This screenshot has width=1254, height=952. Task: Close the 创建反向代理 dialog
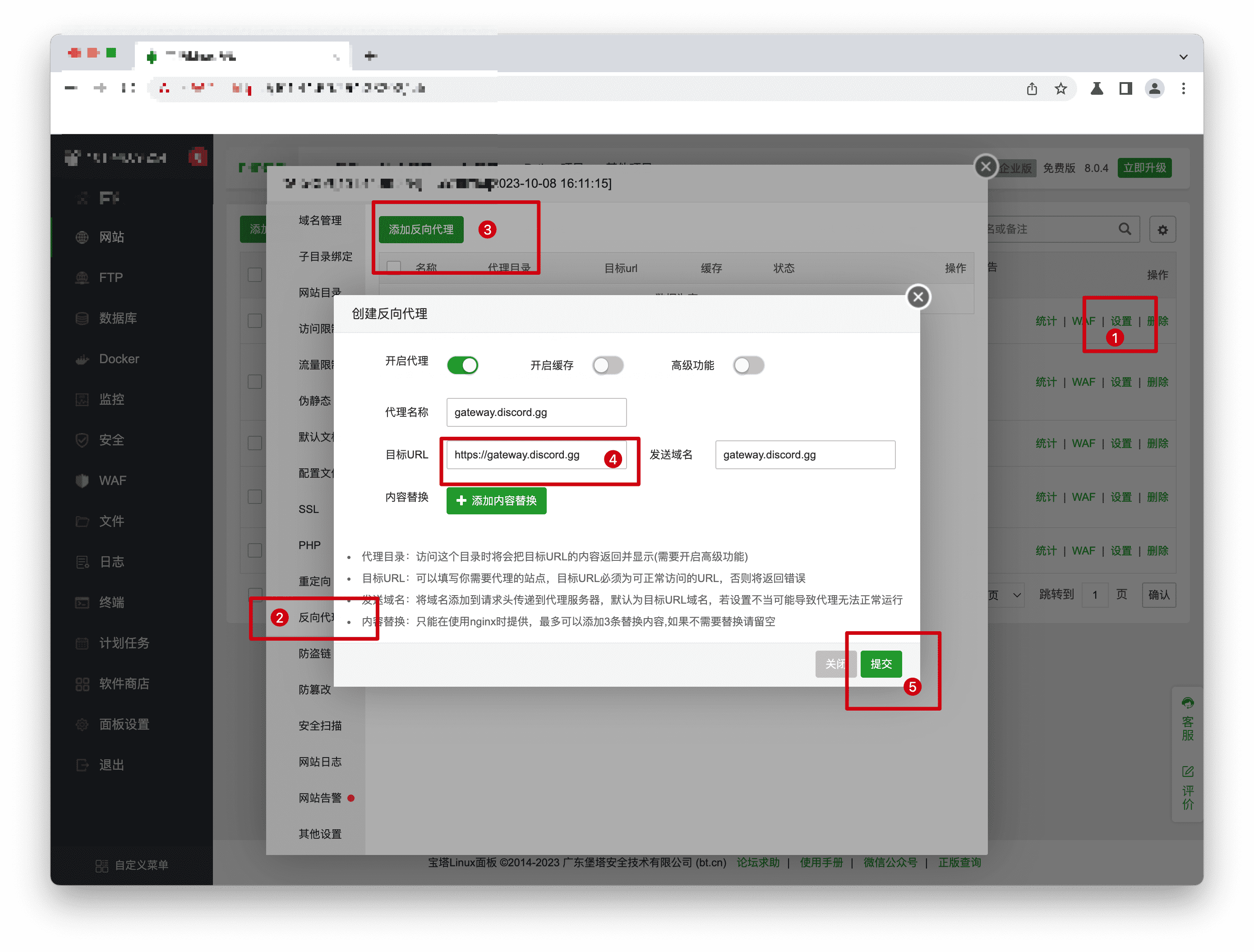pos(918,297)
